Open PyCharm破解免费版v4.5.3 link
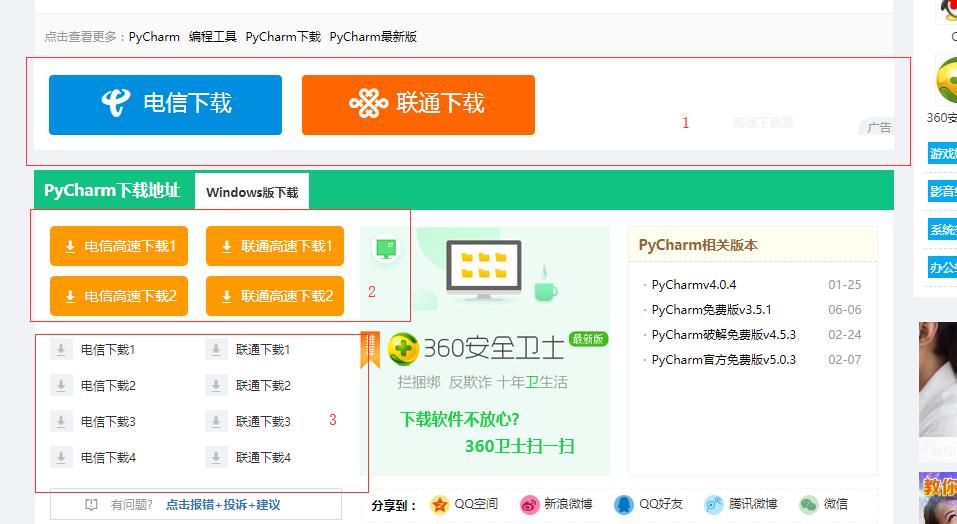Screen dimensions: 957x524 point(724,335)
